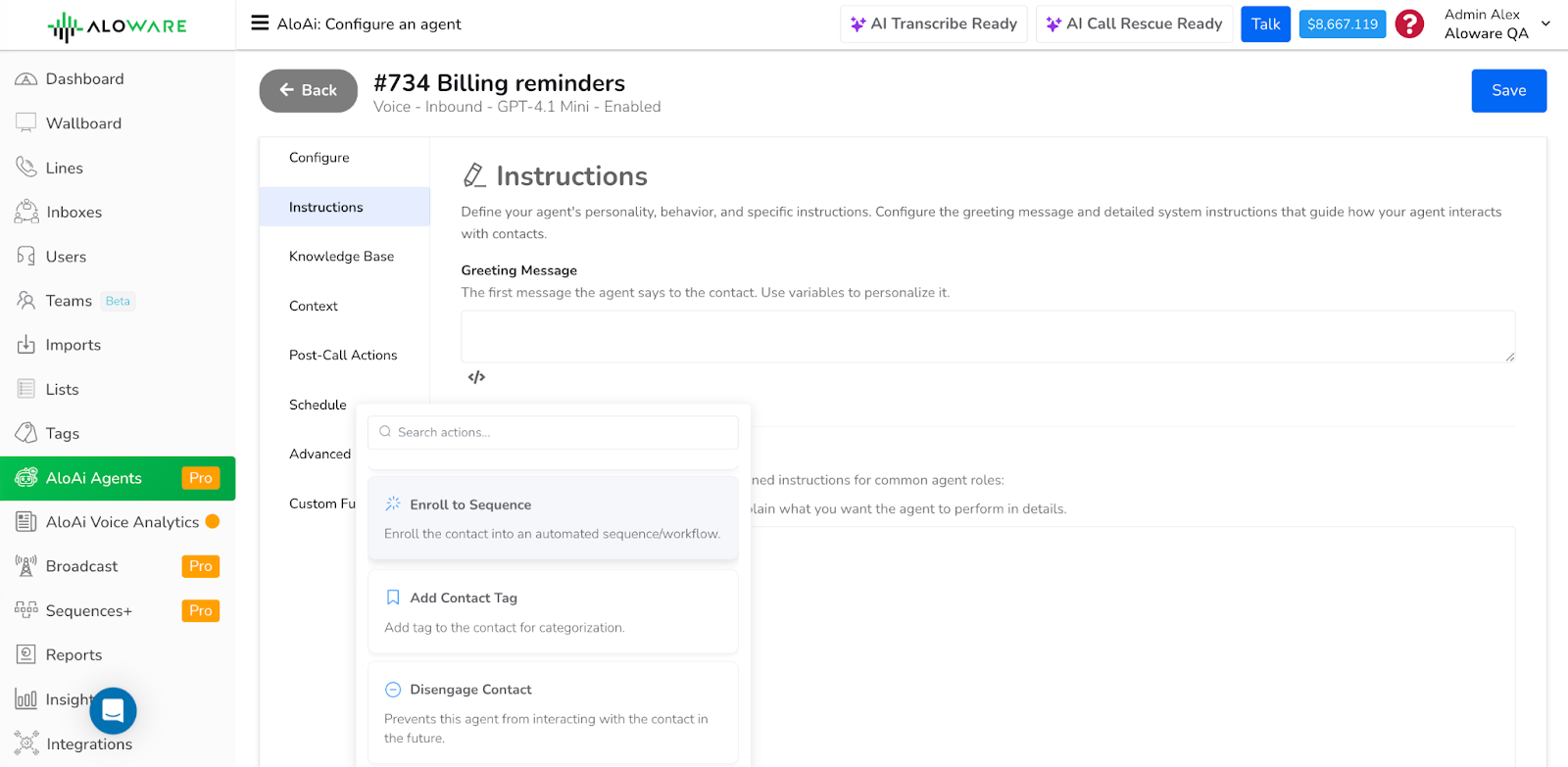Viewport: 1568px width, 767px height.
Task: Select Enroll to Sequence action
Action: point(553,518)
